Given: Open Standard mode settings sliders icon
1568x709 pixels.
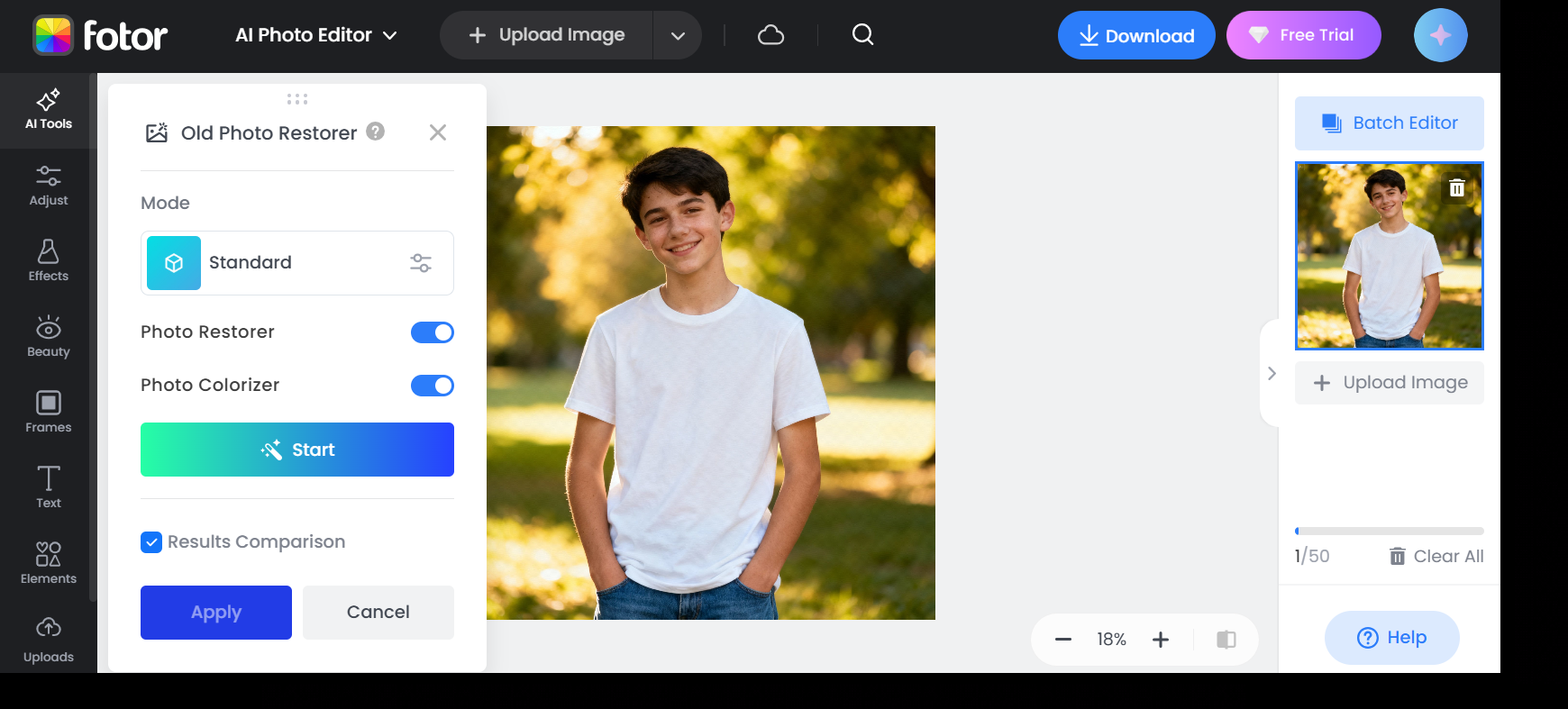Looking at the screenshot, I should coord(421,263).
